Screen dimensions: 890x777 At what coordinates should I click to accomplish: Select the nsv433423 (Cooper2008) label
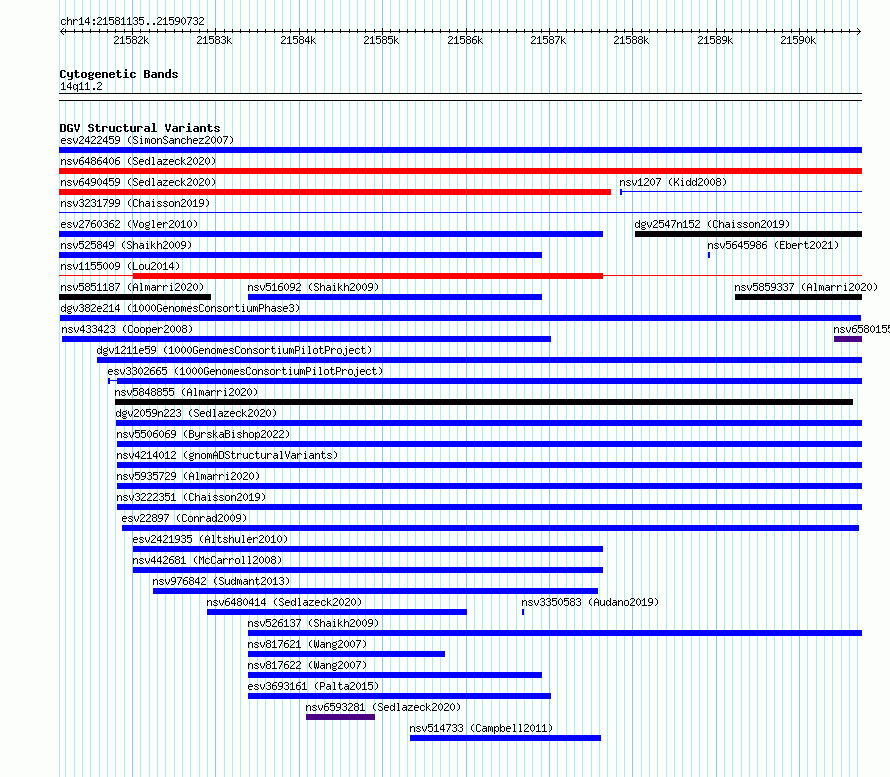click(x=127, y=329)
